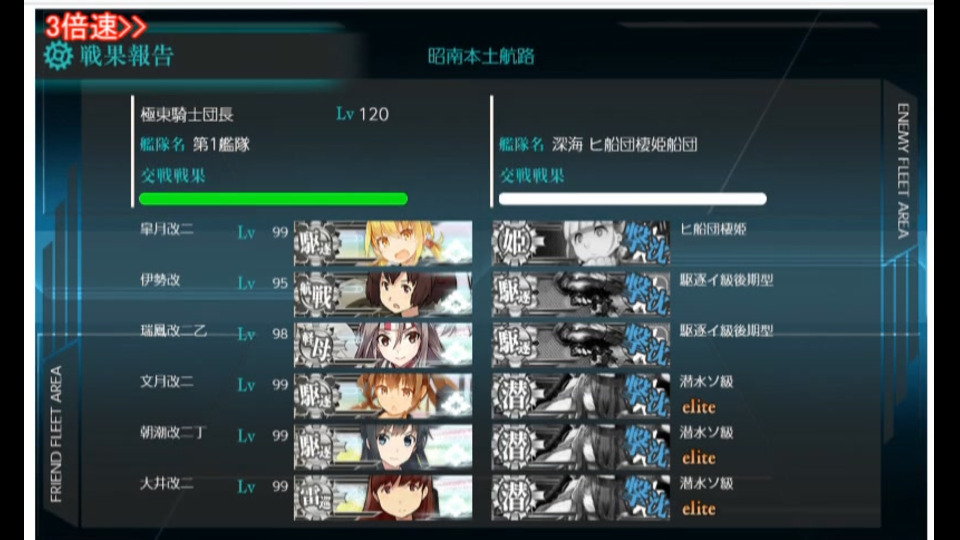Click the 瑞鳳改二乙 light carrier badge icon
Screen dimensions: 960x540
[x=316, y=345]
